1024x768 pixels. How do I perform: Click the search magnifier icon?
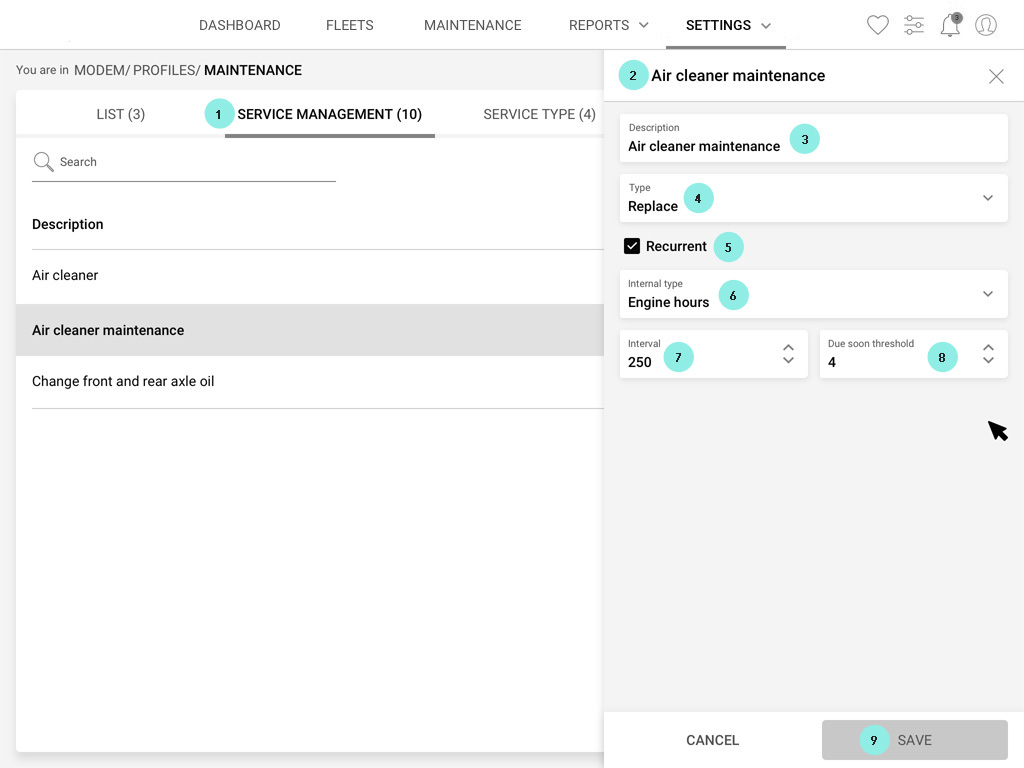coord(43,161)
